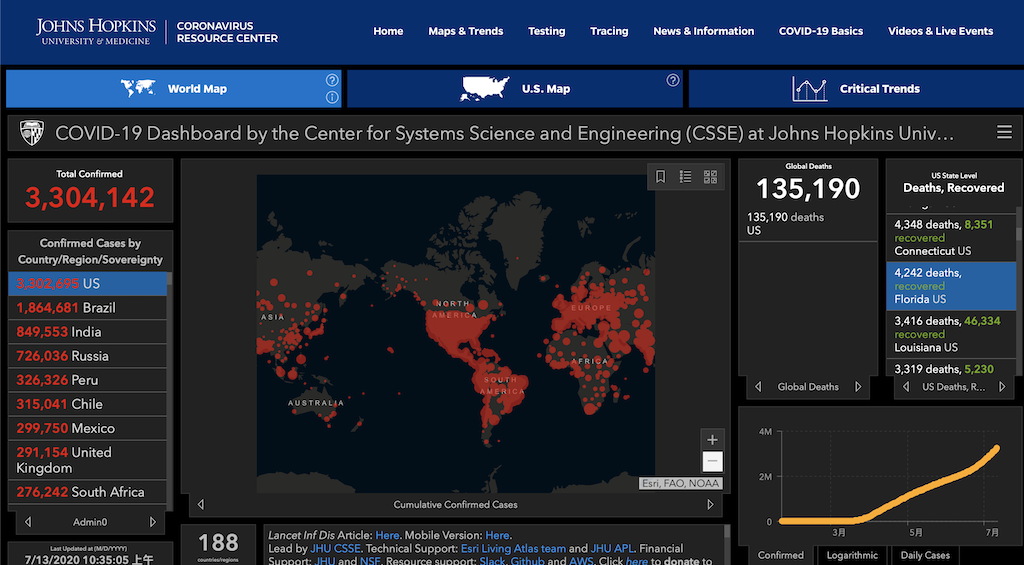The image size is (1024, 565).
Task: Select Russia in country list
Action: pos(88,356)
